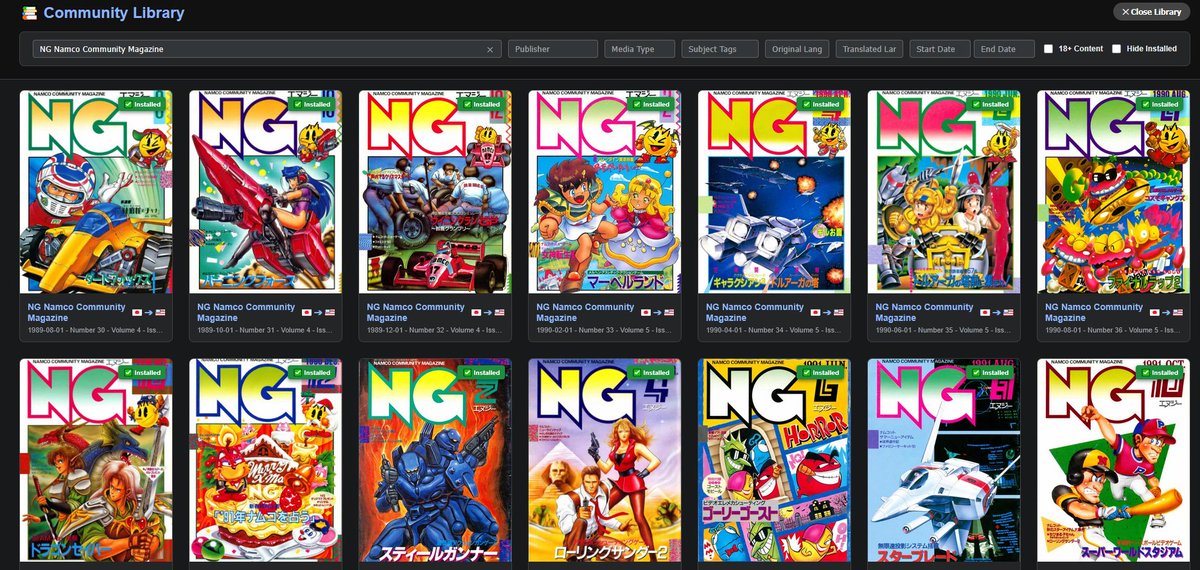Click Installed badge on Number 34 cover
This screenshot has width=1200, height=570.
coord(822,104)
